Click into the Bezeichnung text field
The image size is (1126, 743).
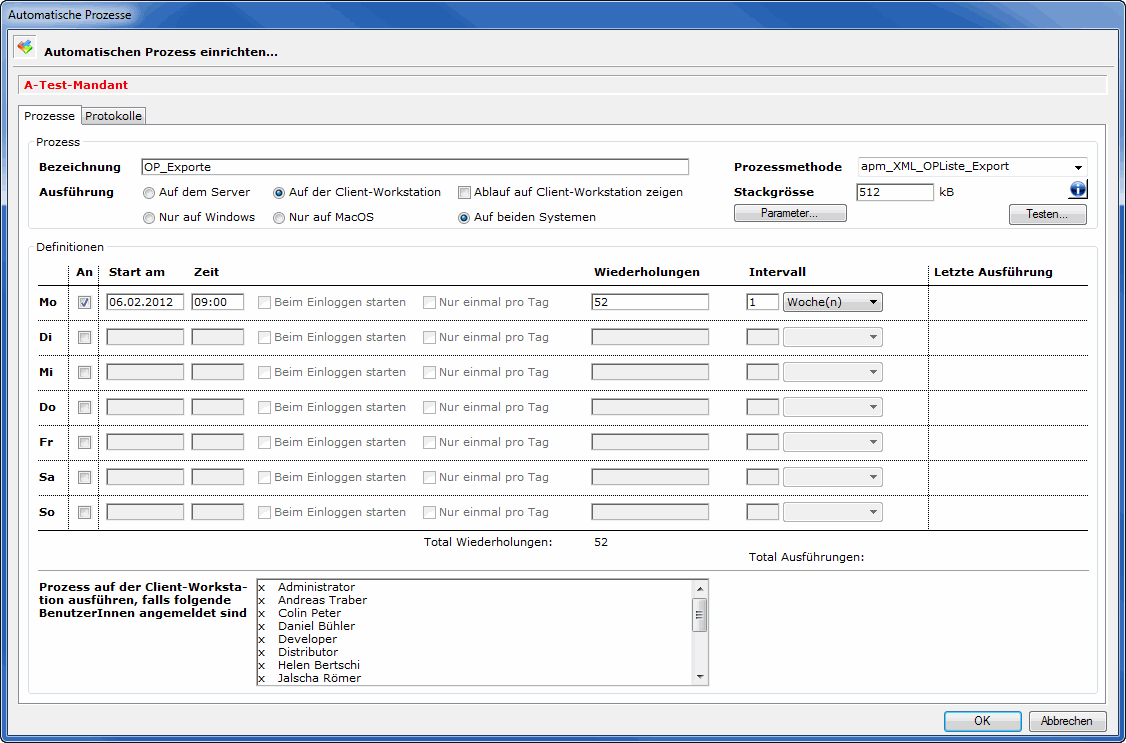[415, 167]
